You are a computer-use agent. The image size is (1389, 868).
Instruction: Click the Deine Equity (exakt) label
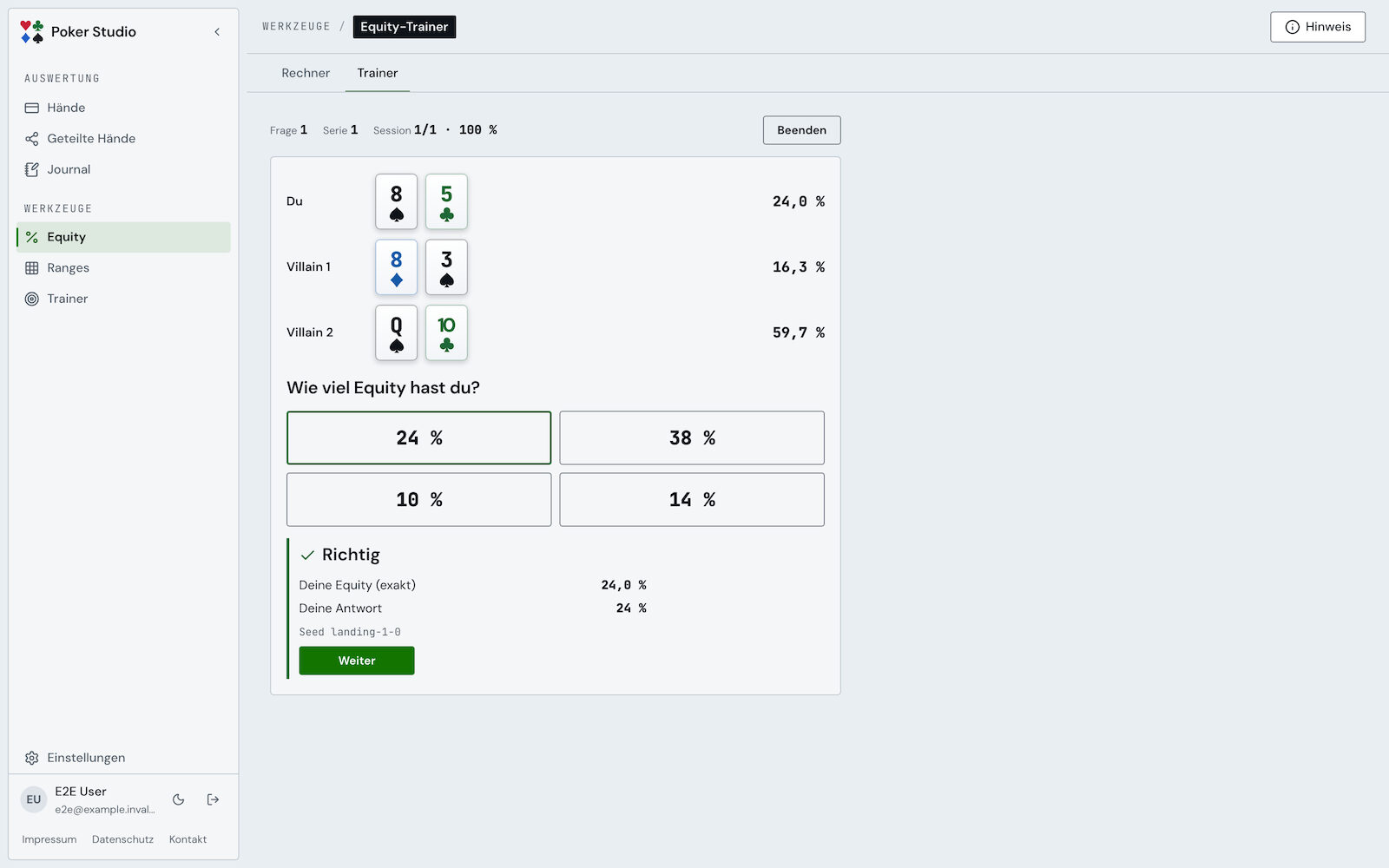pyautogui.click(x=358, y=585)
